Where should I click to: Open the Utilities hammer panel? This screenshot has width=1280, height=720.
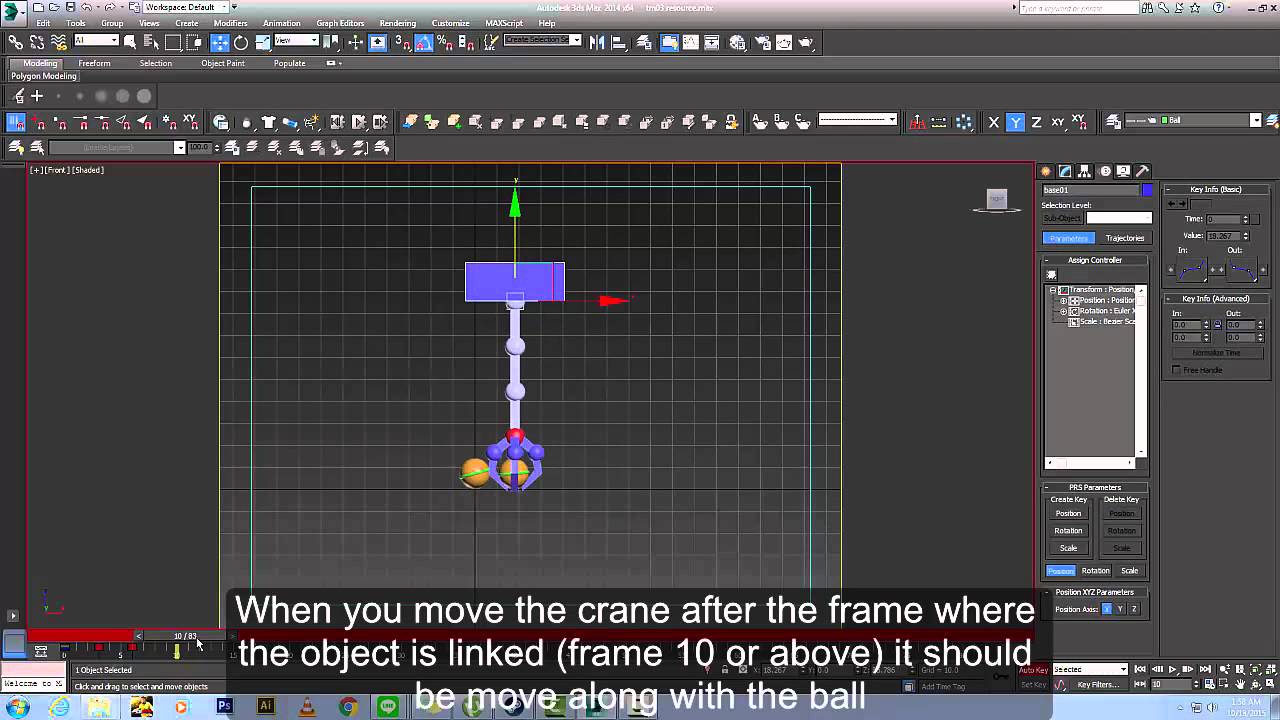pyautogui.click(x=1142, y=171)
